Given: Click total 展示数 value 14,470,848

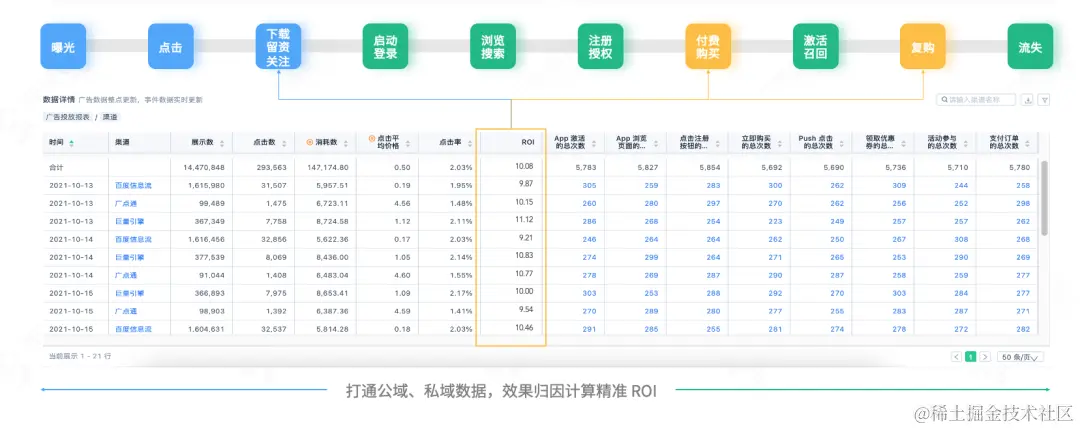Looking at the screenshot, I should click(x=204, y=167).
